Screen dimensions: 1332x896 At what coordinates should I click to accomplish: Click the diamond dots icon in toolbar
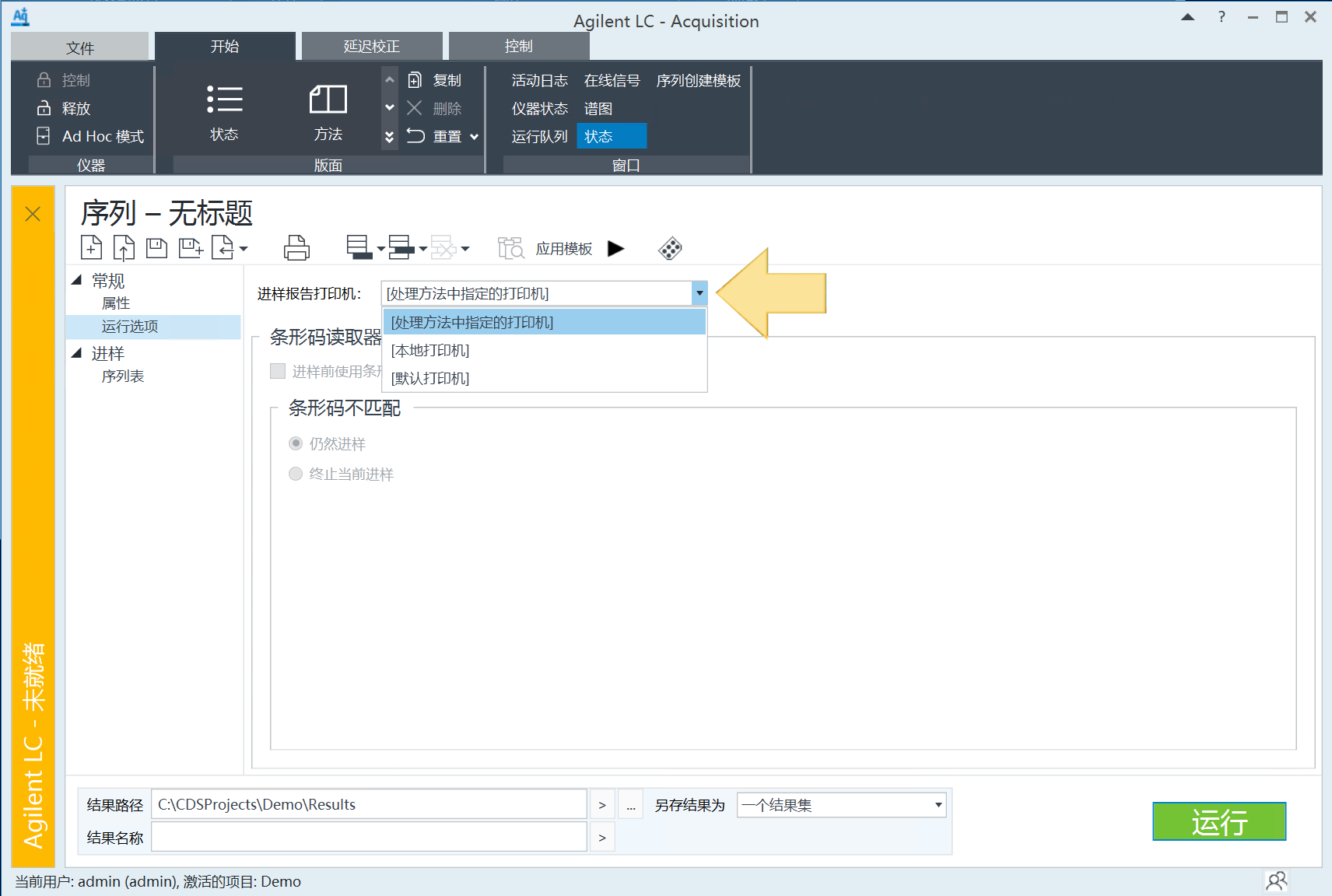(x=670, y=248)
